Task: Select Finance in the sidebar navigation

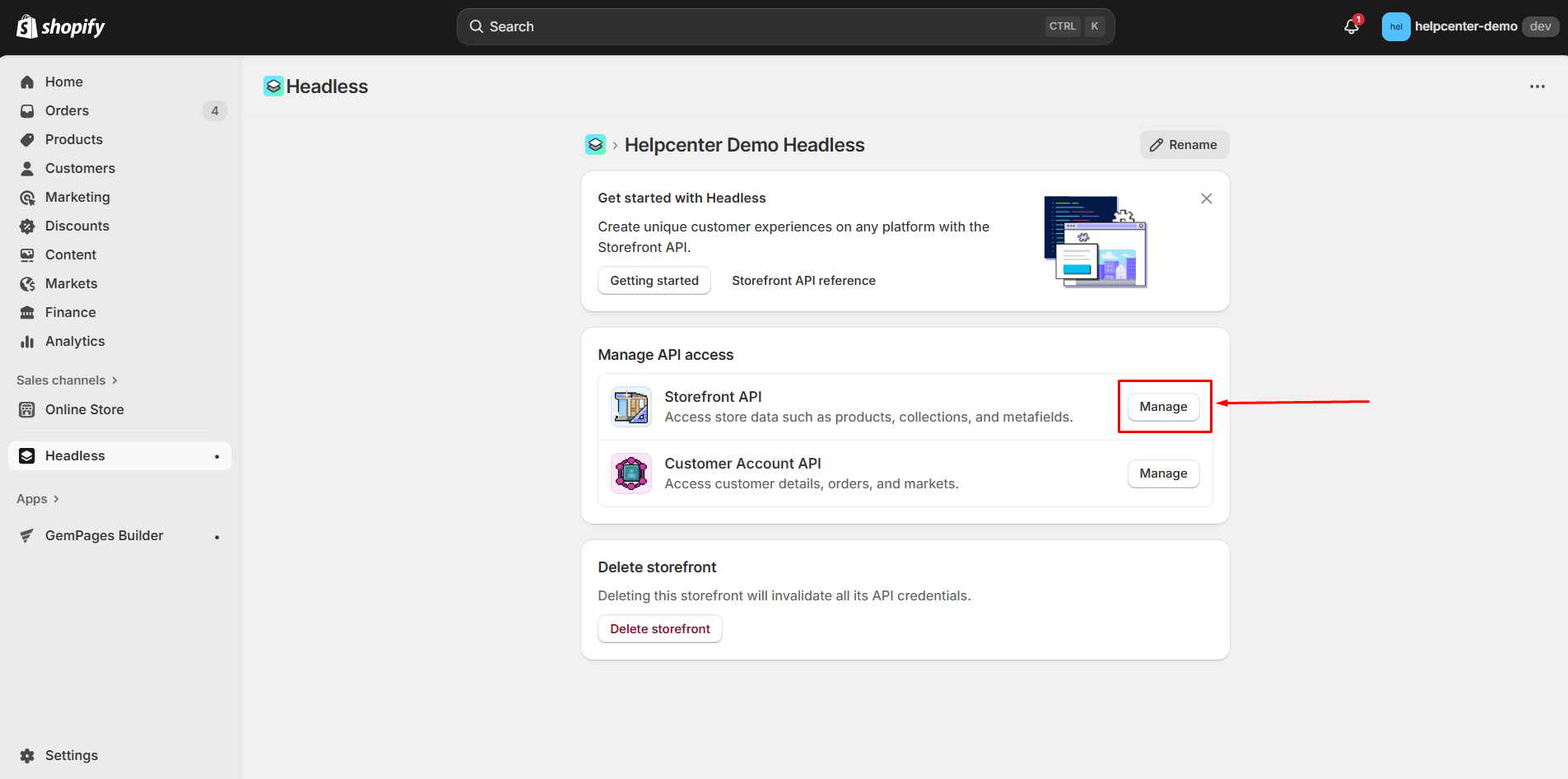Action: pos(27,312)
